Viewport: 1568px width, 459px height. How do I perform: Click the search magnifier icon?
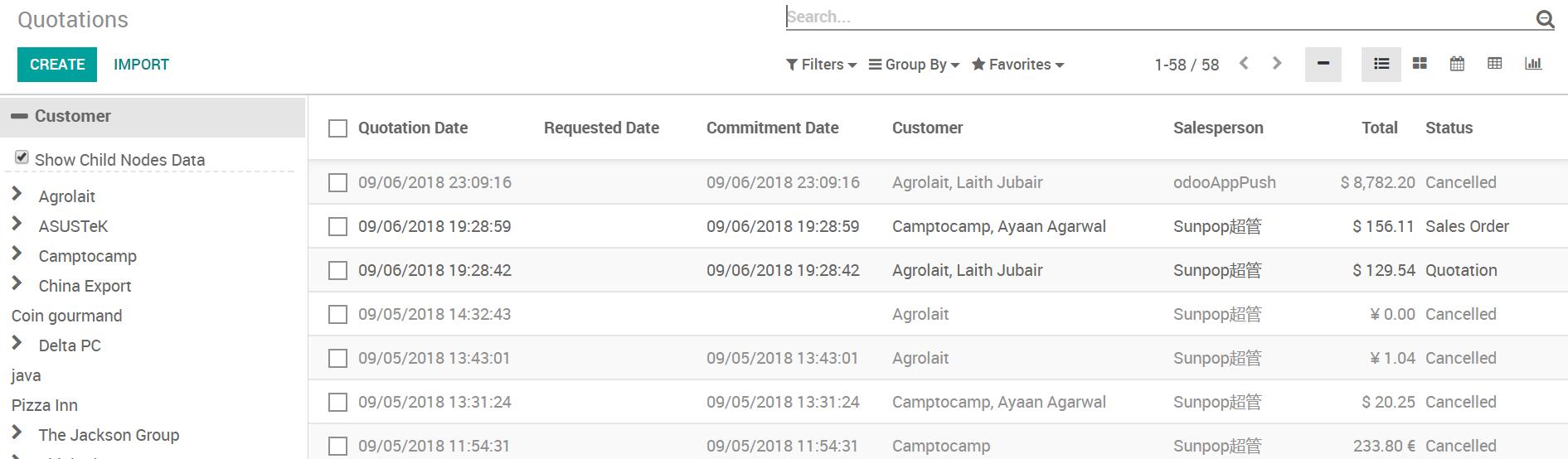(x=1545, y=19)
